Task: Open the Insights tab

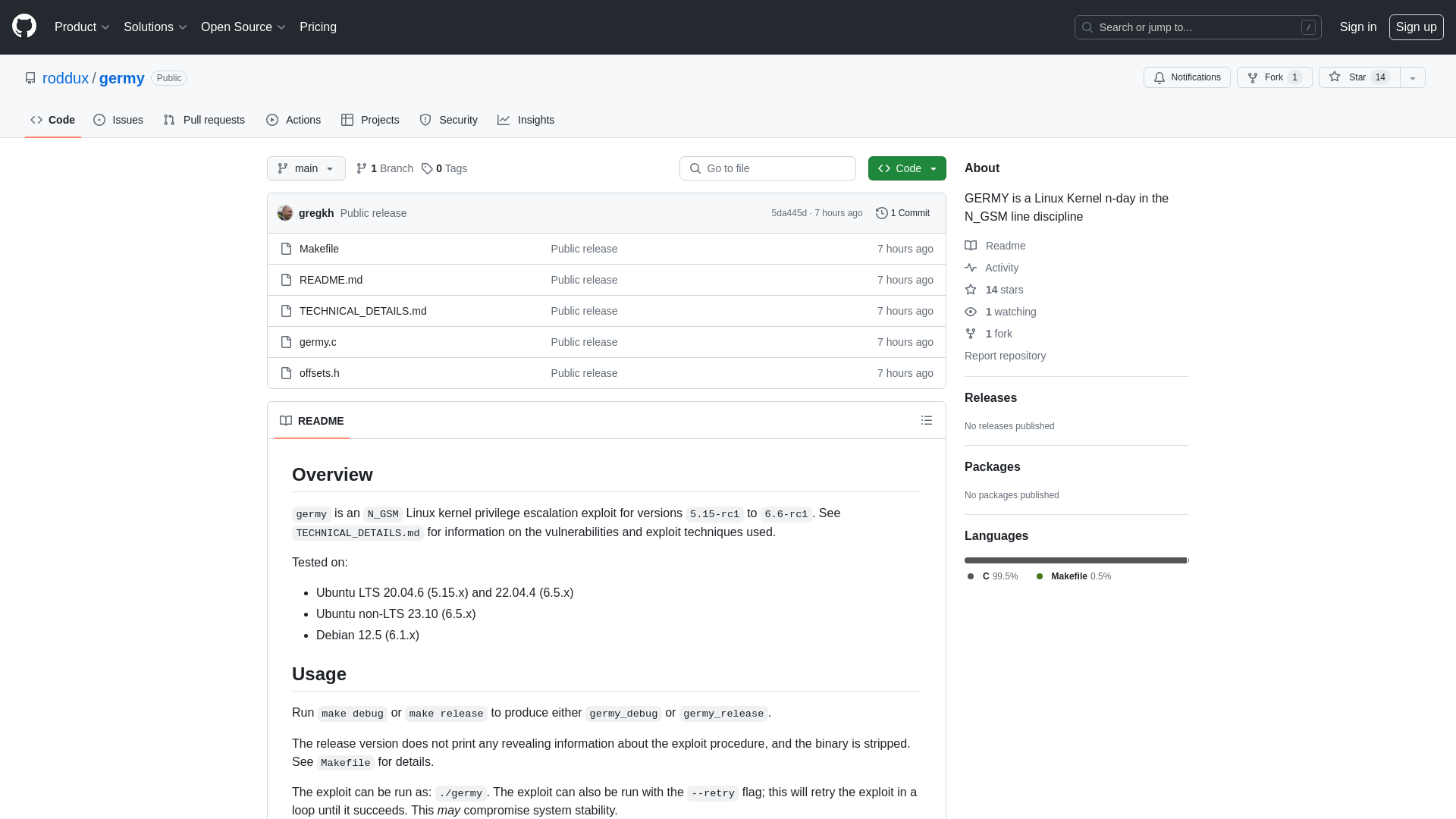Action: (x=526, y=120)
